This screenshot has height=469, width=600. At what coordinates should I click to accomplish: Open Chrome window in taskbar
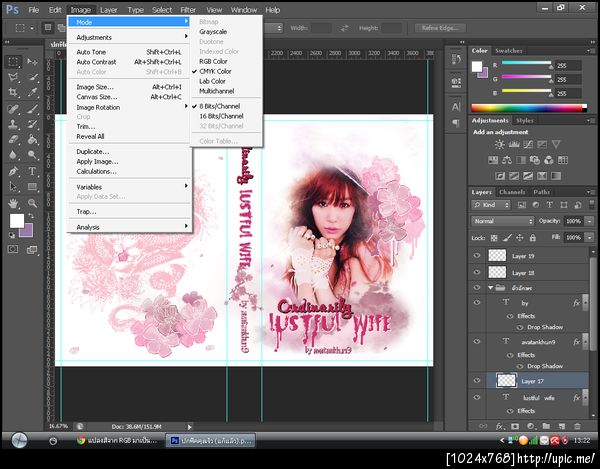118,441
